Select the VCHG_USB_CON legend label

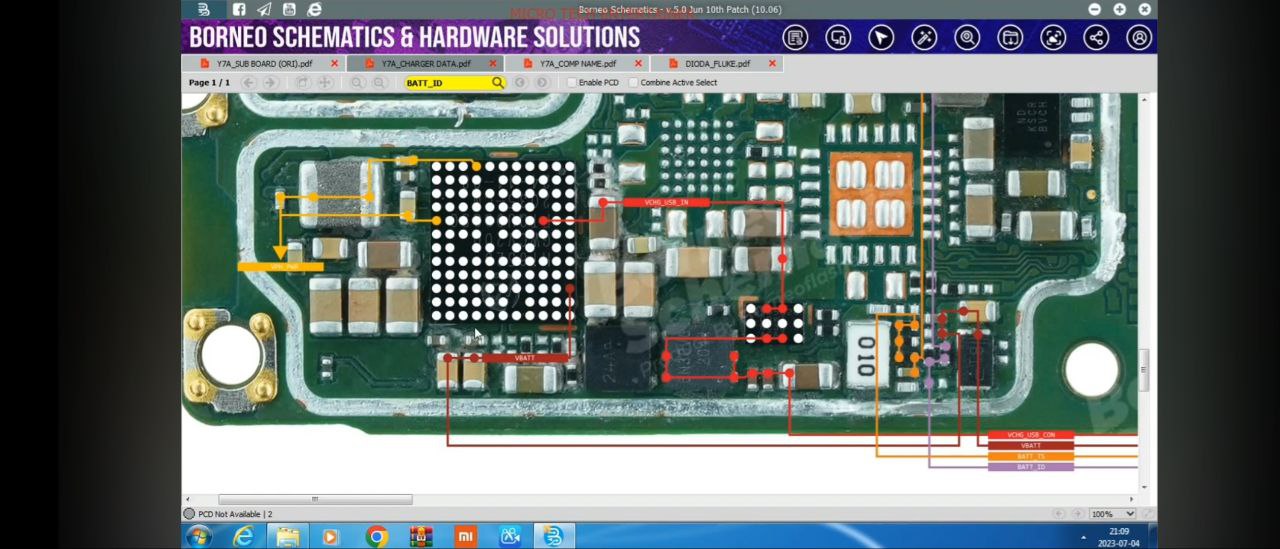[1031, 435]
